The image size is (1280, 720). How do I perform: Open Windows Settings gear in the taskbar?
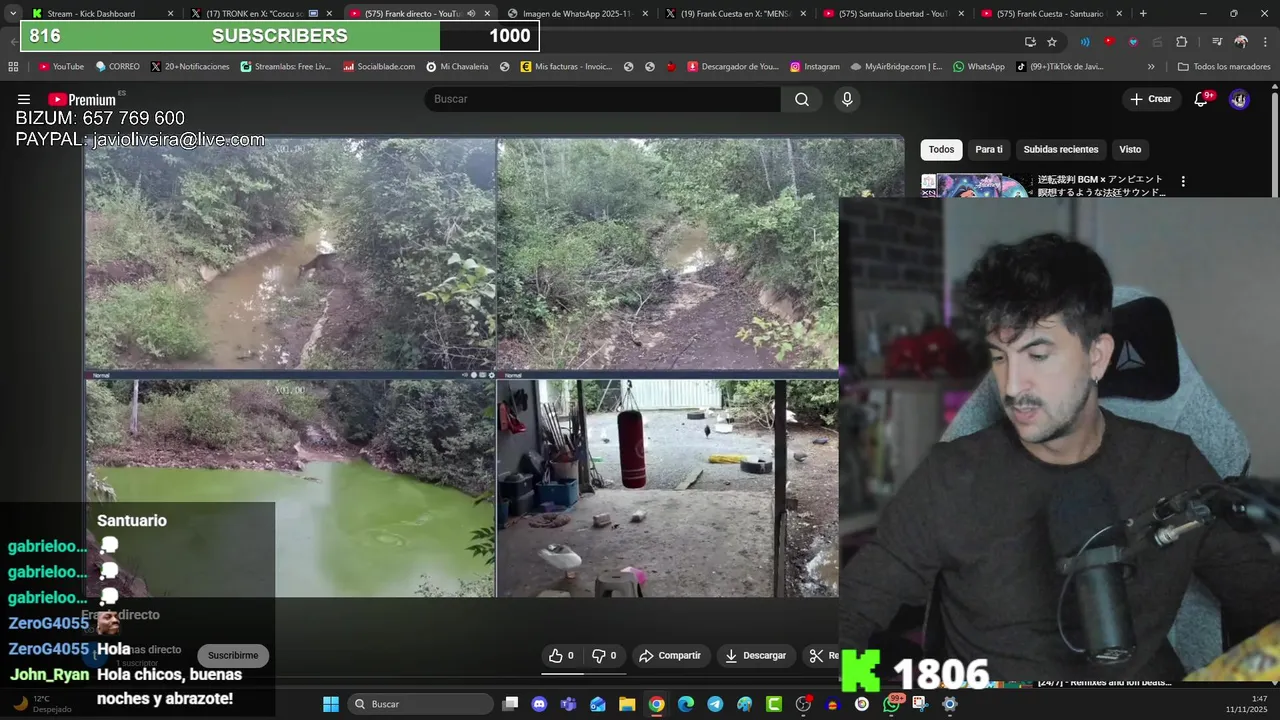click(x=950, y=704)
